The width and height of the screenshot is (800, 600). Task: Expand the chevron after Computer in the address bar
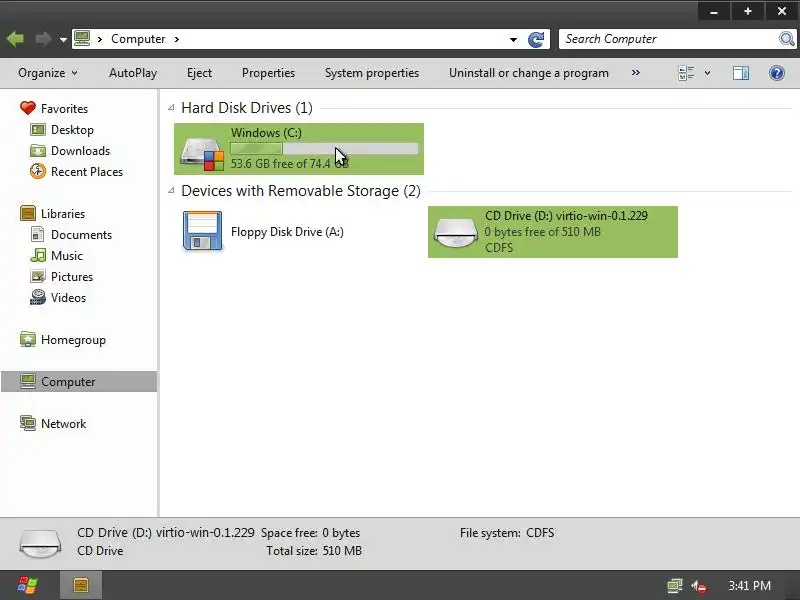click(x=177, y=39)
